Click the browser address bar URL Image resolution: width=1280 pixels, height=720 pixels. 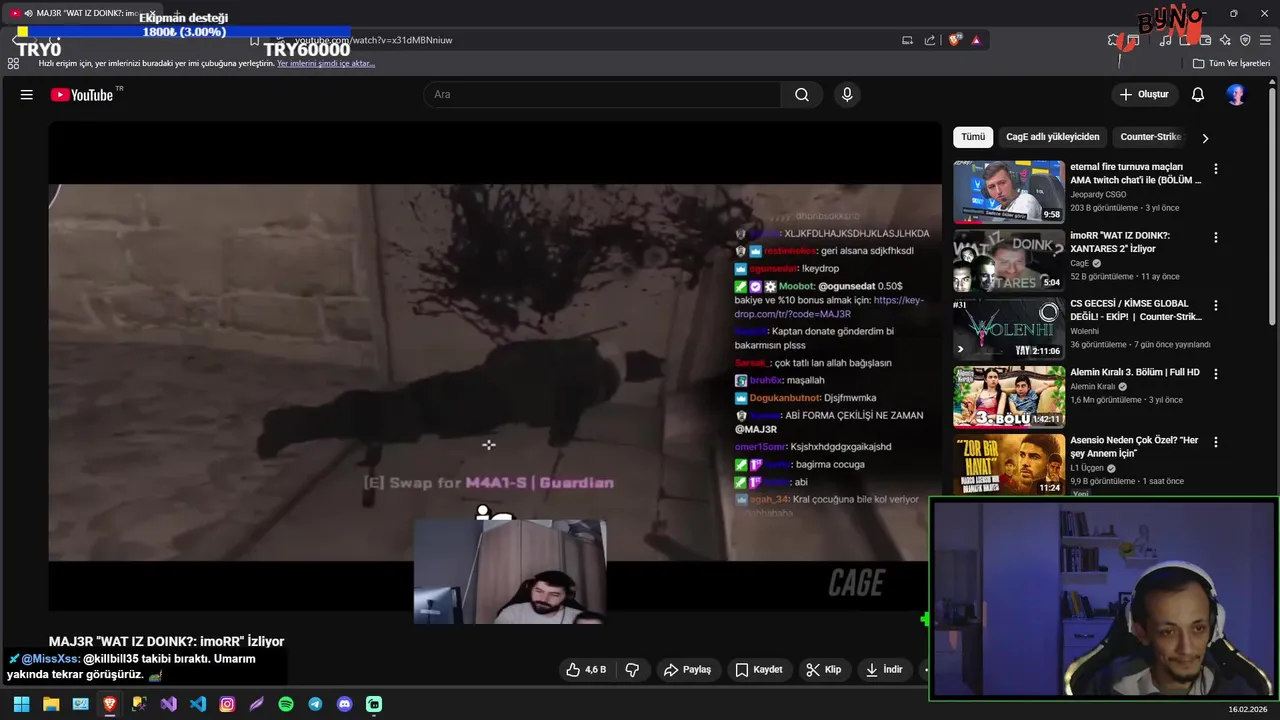pyautogui.click(x=373, y=40)
